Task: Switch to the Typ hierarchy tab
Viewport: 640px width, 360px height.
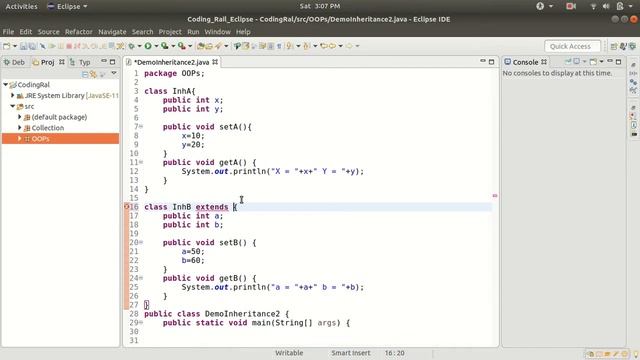Action: click(x=80, y=62)
